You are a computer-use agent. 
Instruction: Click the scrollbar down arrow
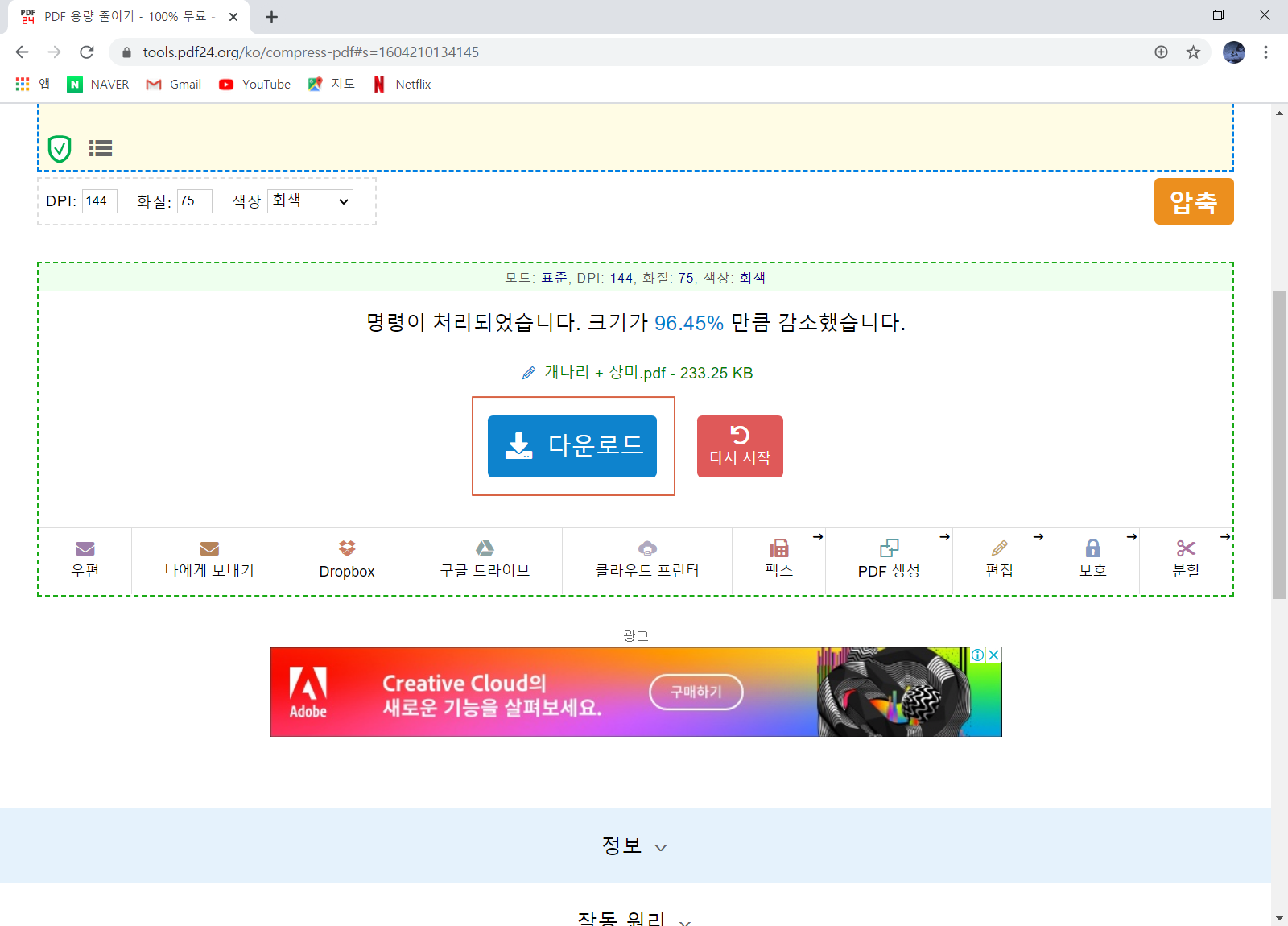click(1279, 918)
